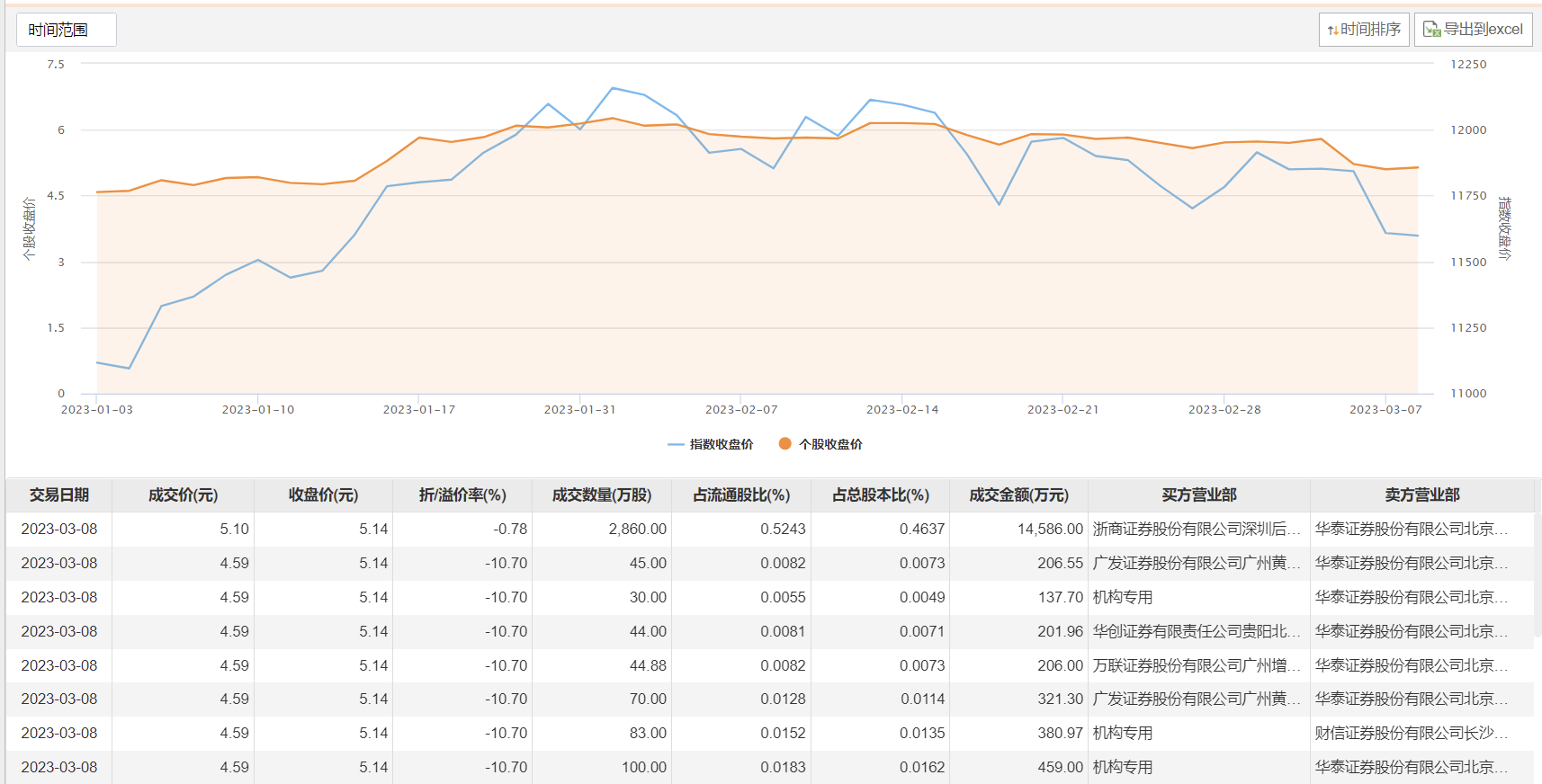The width and height of the screenshot is (1542, 784).
Task: Click the 成交数量(万股) column header
Action: pyautogui.click(x=601, y=495)
